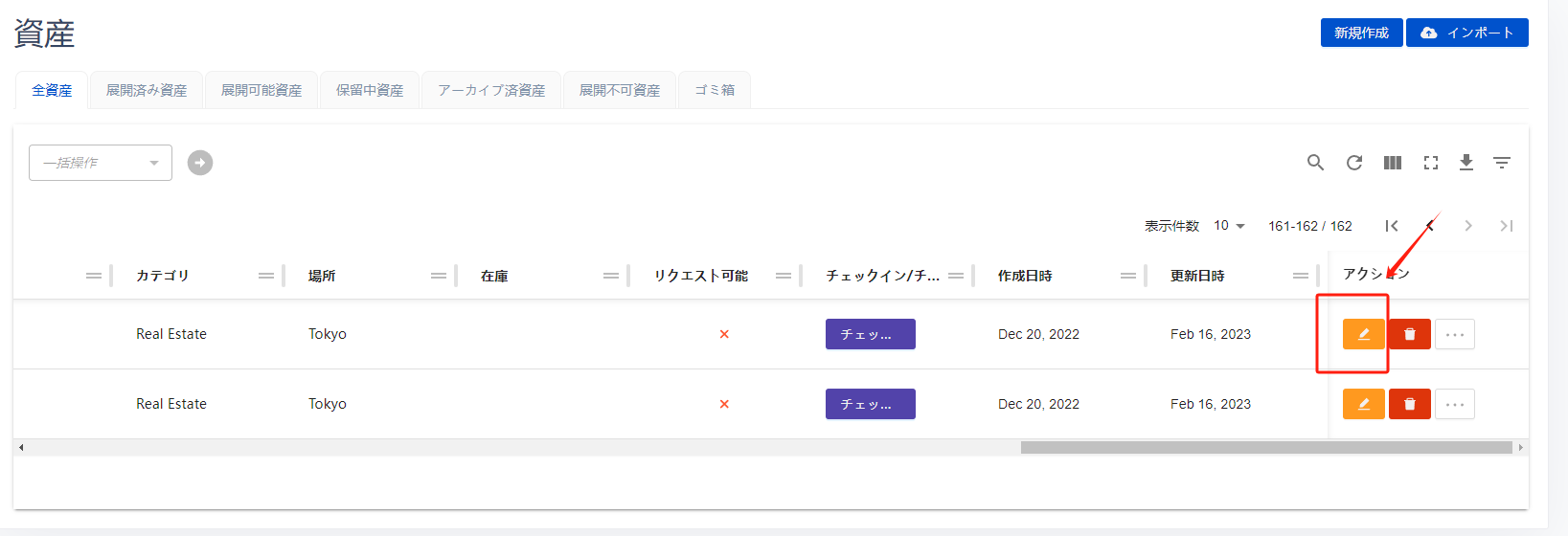Open the table search icon

click(x=1315, y=163)
